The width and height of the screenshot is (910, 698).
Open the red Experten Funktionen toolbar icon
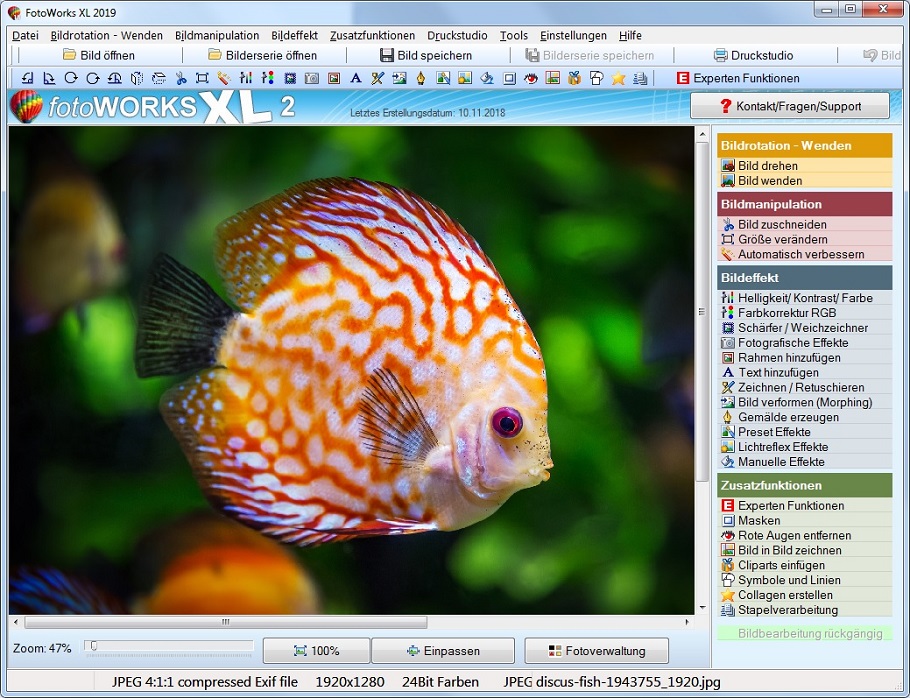click(x=683, y=78)
